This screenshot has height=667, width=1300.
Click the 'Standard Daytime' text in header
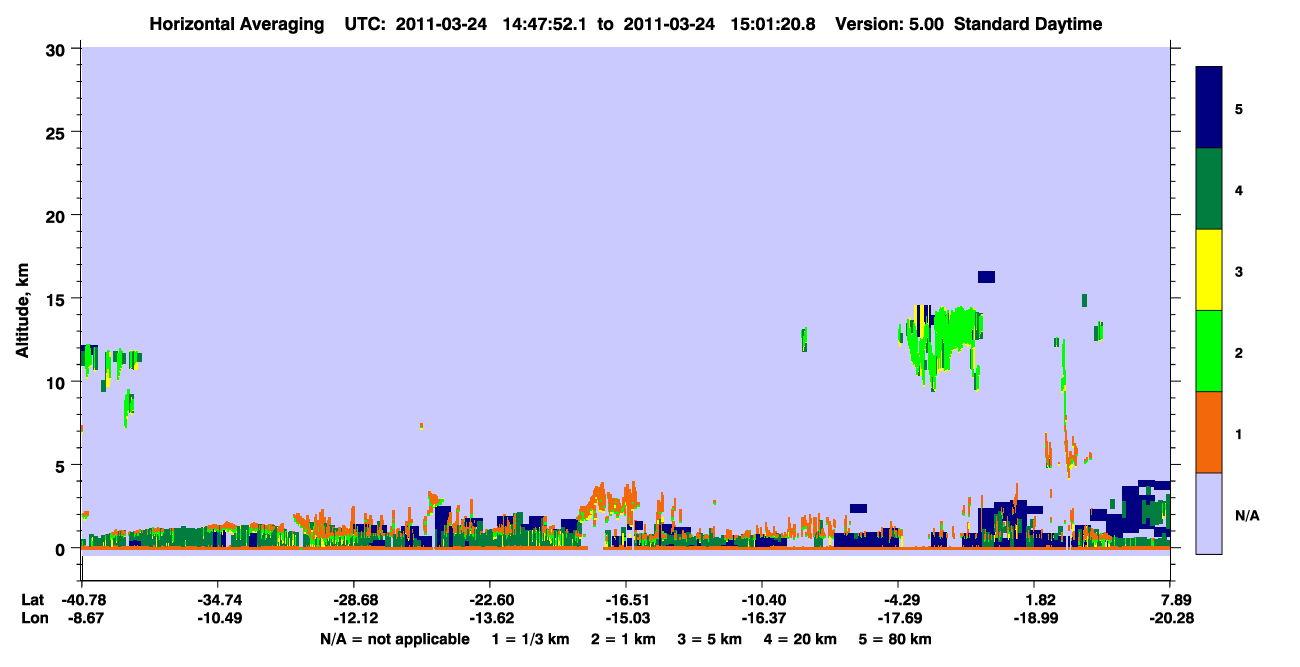[x=1028, y=24]
